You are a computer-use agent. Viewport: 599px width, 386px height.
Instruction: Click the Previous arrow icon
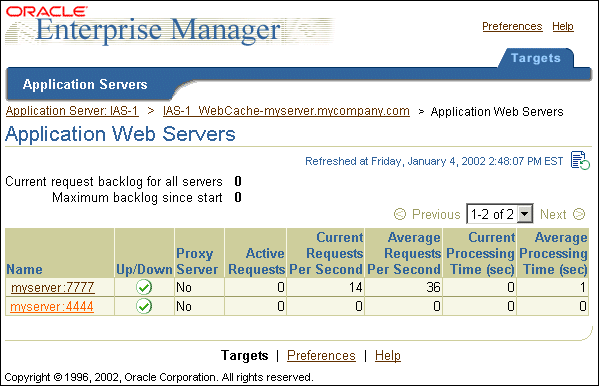tap(400, 214)
